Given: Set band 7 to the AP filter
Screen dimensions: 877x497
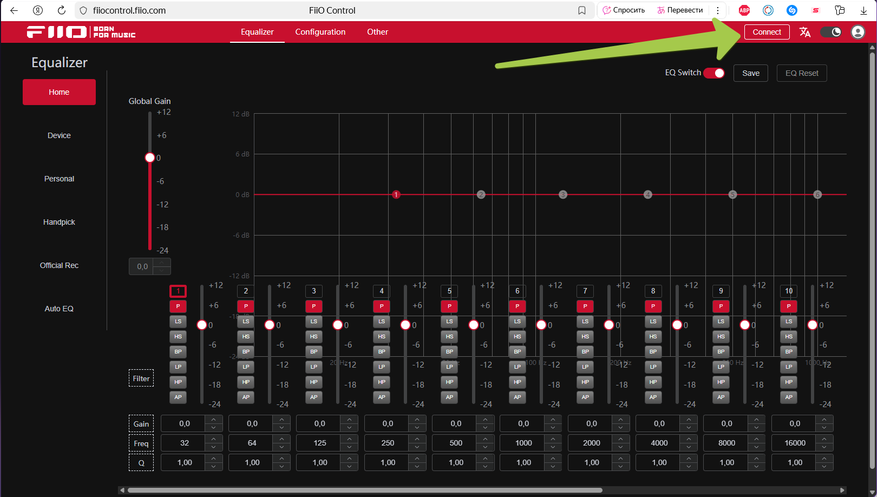Looking at the screenshot, I should [x=585, y=397].
